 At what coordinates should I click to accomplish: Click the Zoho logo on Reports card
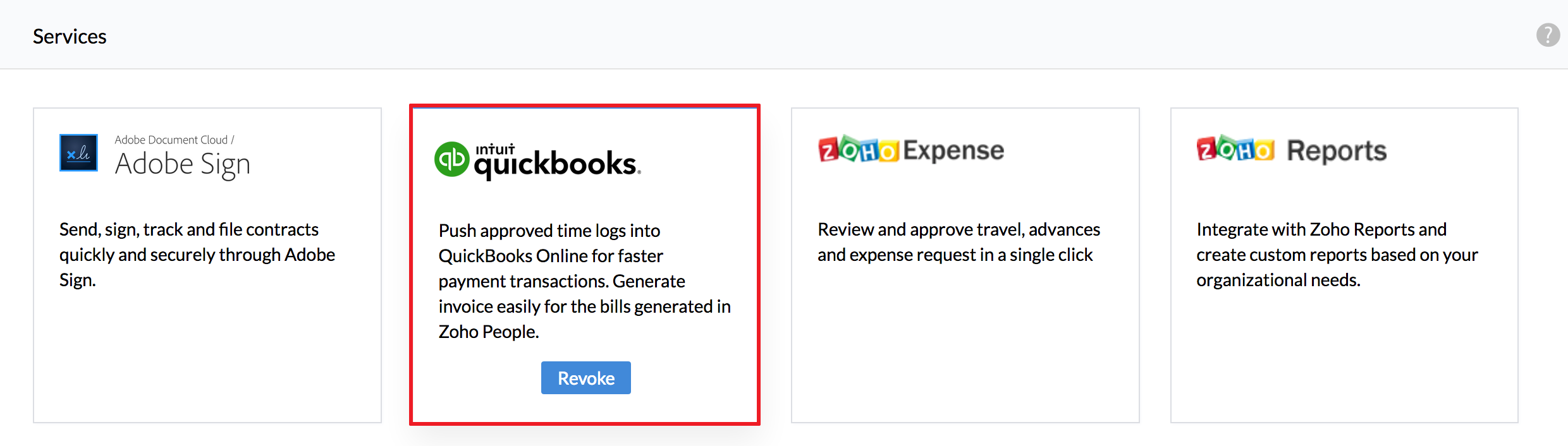[x=1235, y=150]
